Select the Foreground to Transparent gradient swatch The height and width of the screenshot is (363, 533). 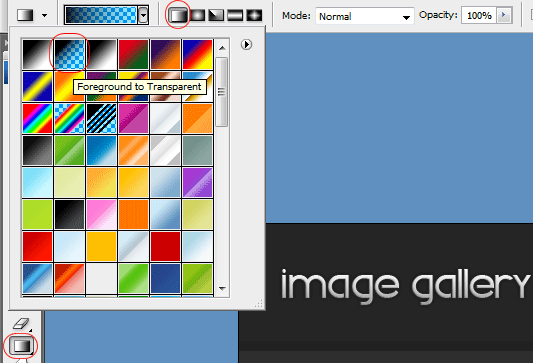coord(69,54)
